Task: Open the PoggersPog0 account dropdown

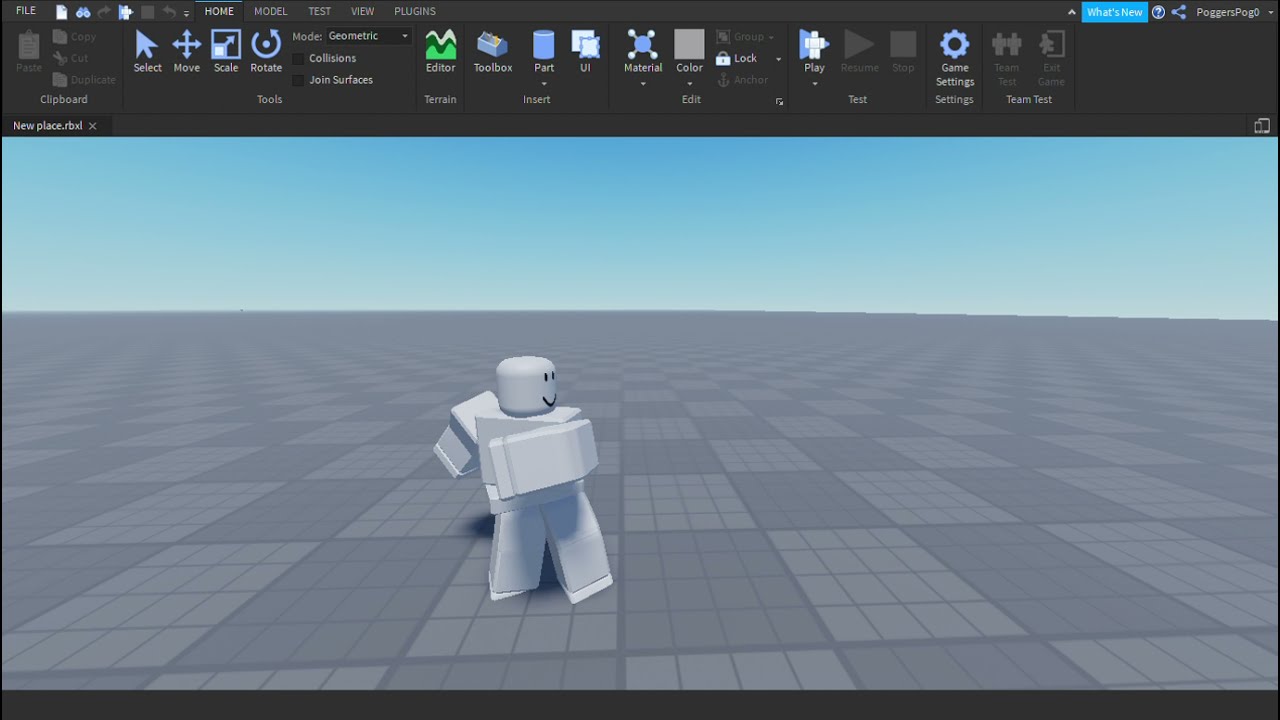Action: pyautogui.click(x=1234, y=12)
